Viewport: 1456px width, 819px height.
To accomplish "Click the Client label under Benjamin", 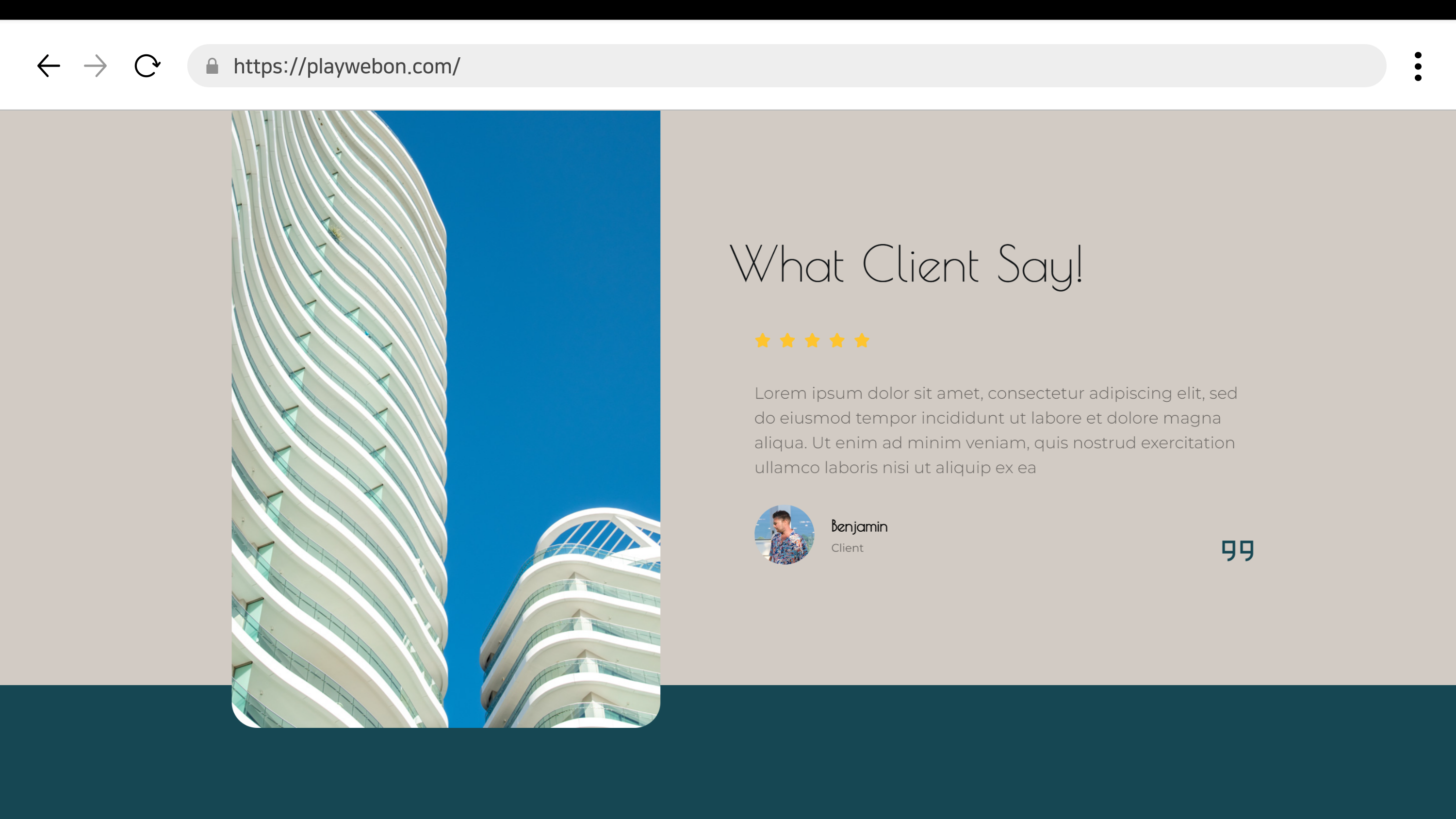I will tap(847, 548).
